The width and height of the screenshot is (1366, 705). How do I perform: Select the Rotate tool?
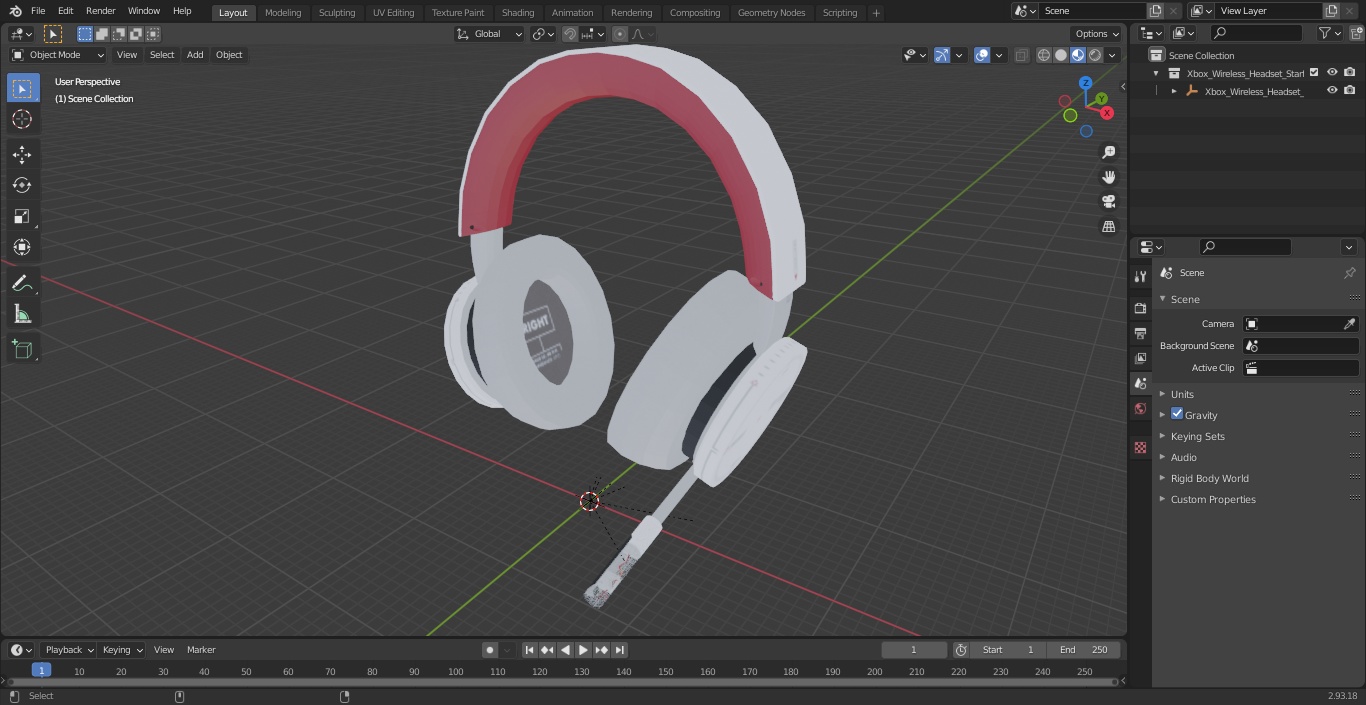point(22,185)
